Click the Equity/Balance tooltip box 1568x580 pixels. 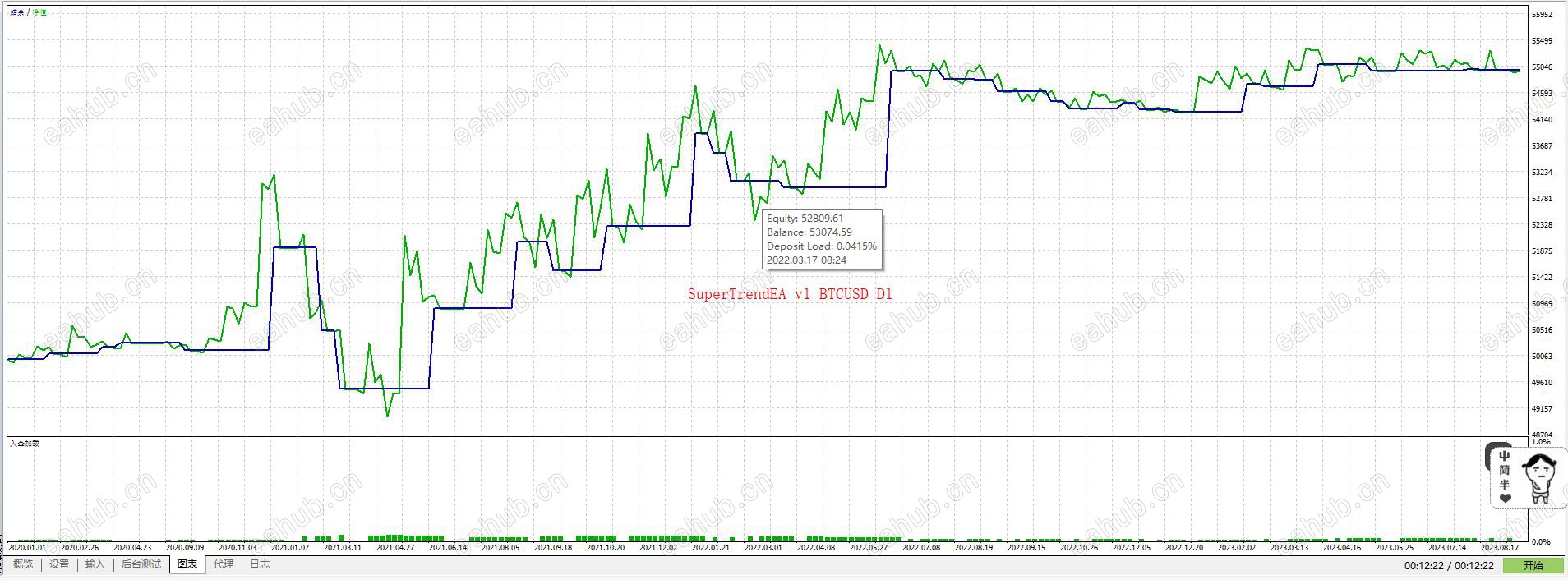point(822,239)
